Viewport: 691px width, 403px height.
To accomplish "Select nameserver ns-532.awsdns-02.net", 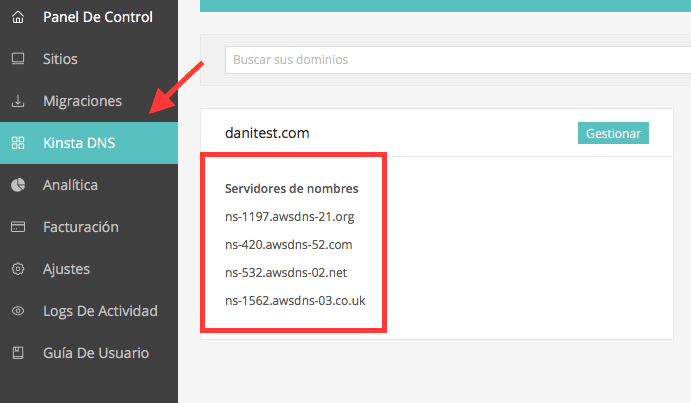I will click(286, 272).
